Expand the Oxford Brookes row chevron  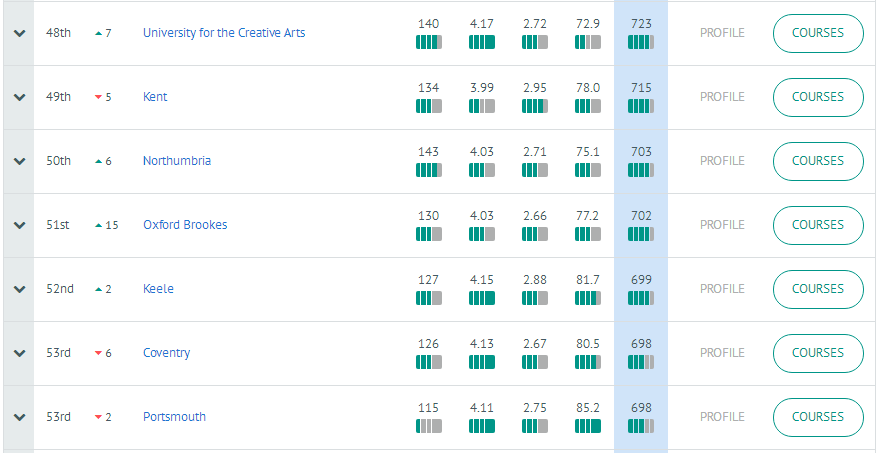20,225
